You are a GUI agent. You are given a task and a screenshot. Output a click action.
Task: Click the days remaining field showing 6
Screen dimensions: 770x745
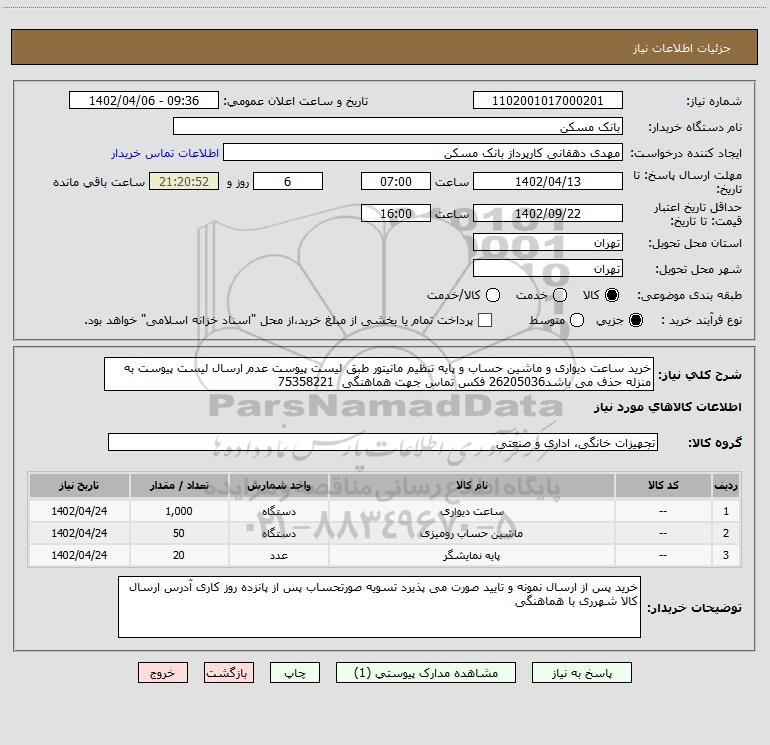tap(288, 182)
